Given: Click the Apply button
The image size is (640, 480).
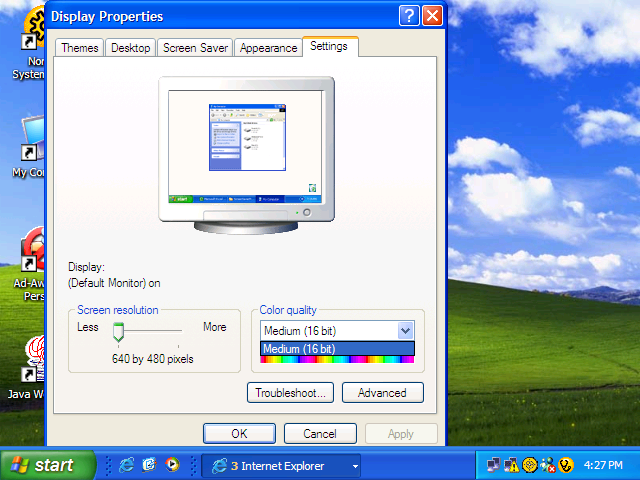Looking at the screenshot, I should coord(401,433).
